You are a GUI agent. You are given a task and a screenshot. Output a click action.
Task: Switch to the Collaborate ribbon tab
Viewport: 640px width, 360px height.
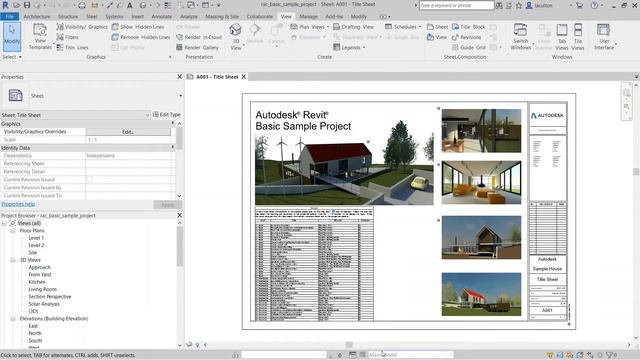260,16
